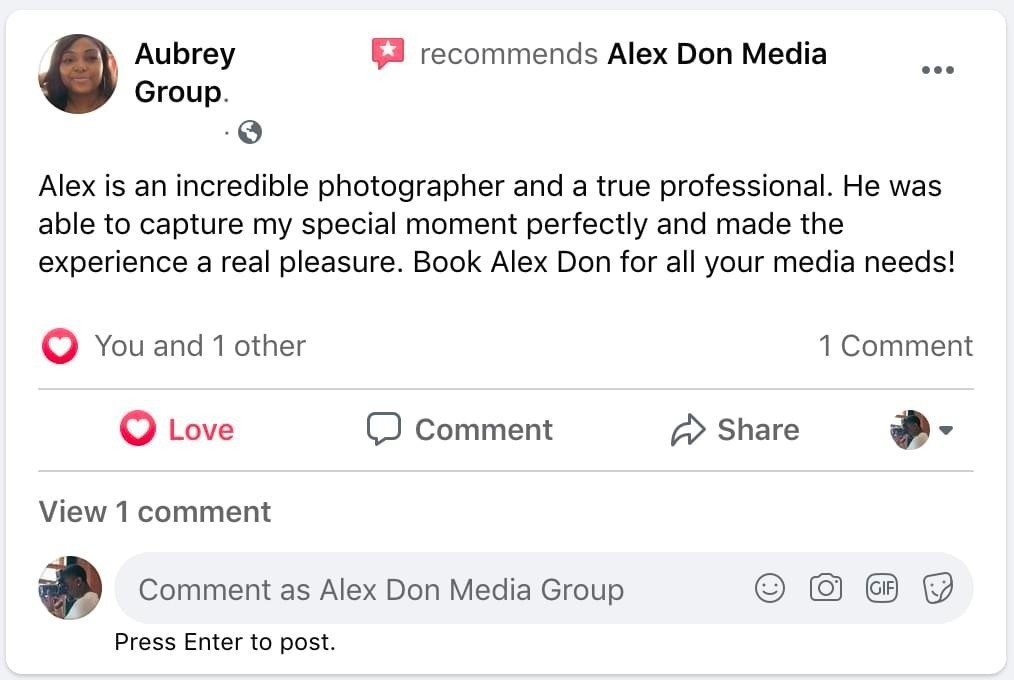View who reacted: You and 1 other

click(200, 346)
